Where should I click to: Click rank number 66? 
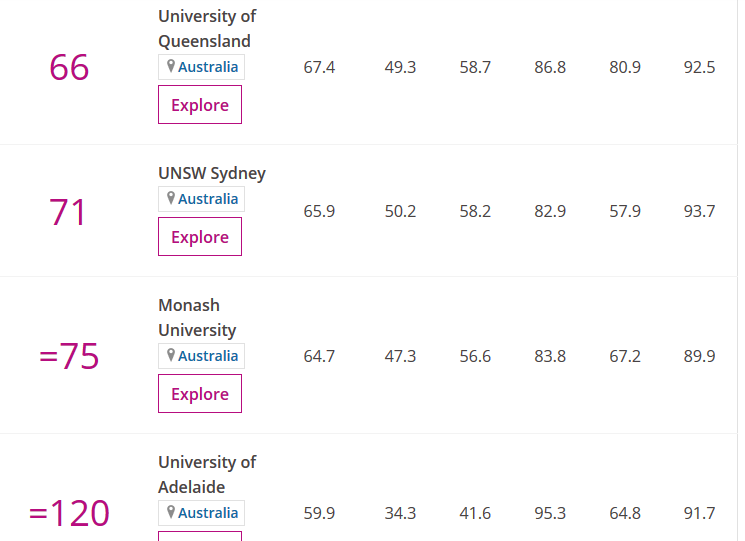[x=69, y=68]
